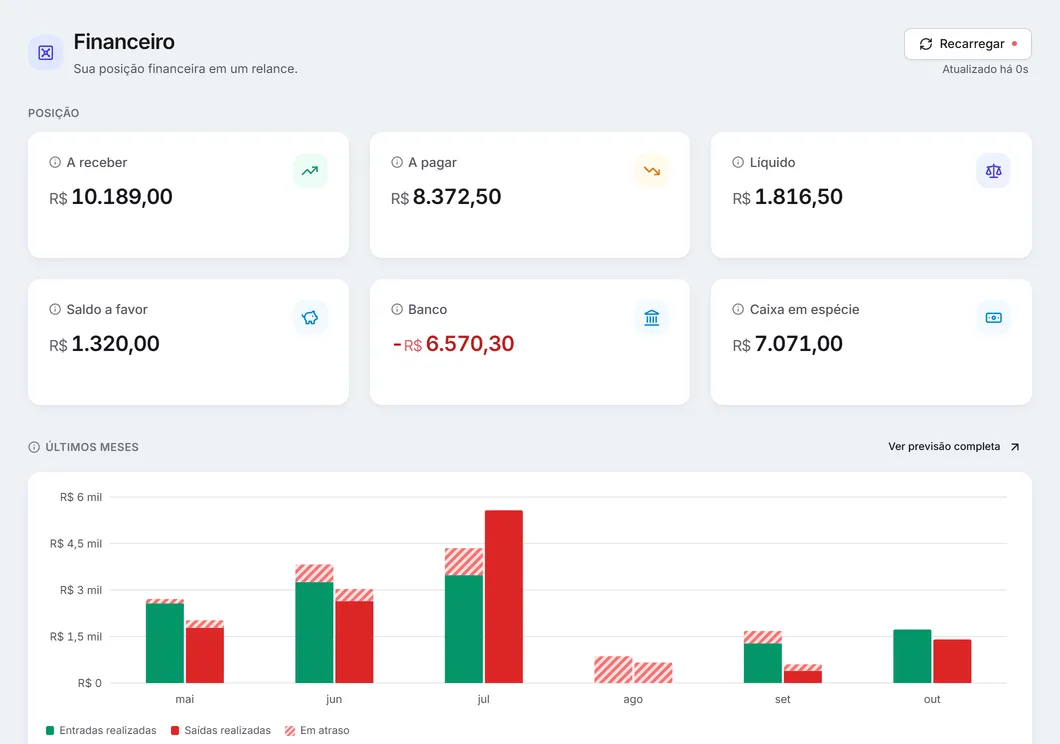Click the jul month axis label

point(483,699)
